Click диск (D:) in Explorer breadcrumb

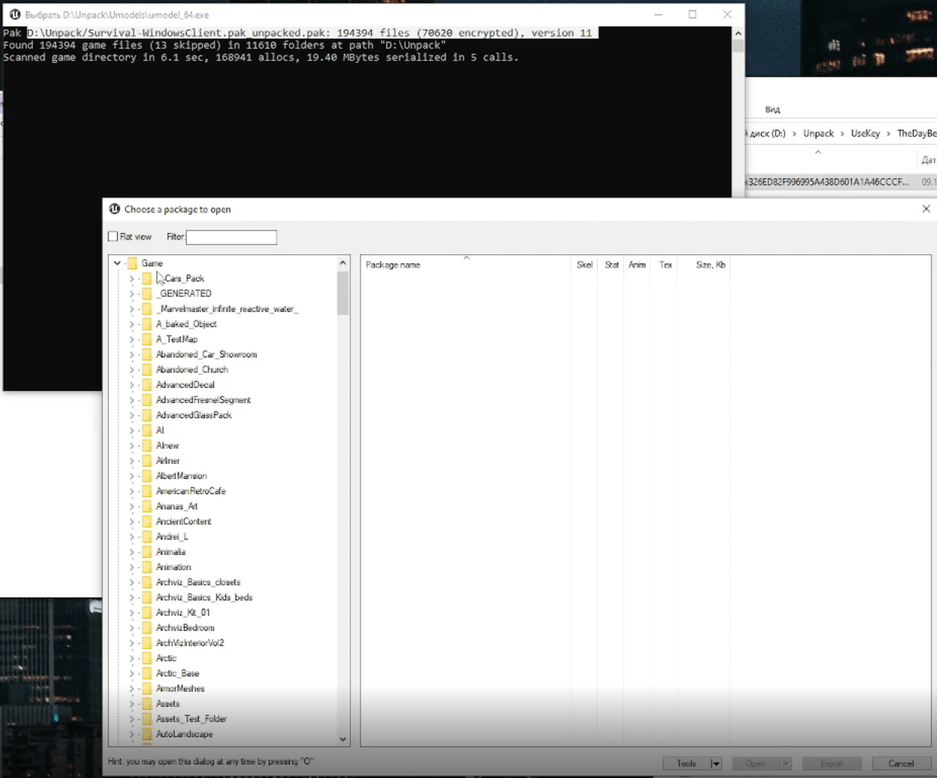click(x=767, y=133)
